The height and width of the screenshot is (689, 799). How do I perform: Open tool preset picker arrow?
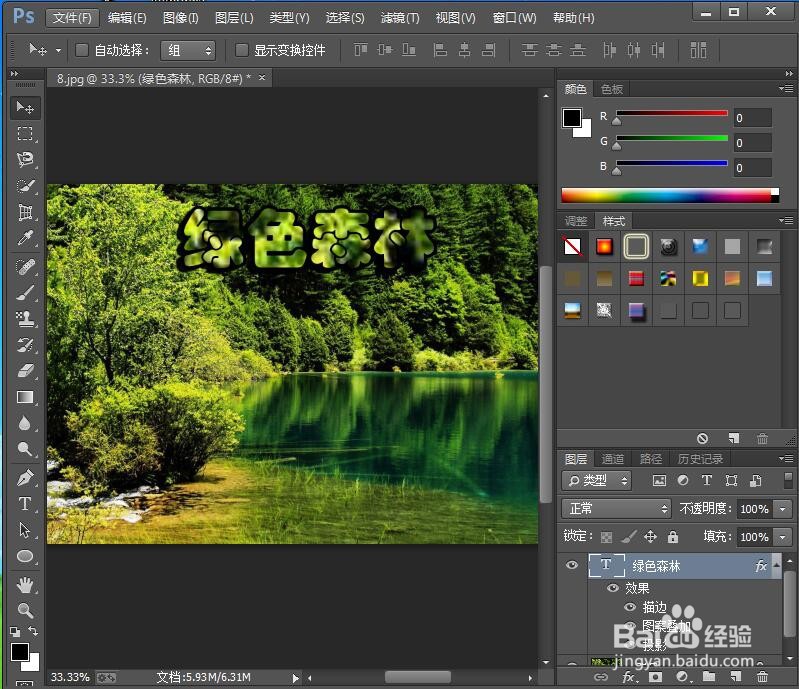[58, 50]
